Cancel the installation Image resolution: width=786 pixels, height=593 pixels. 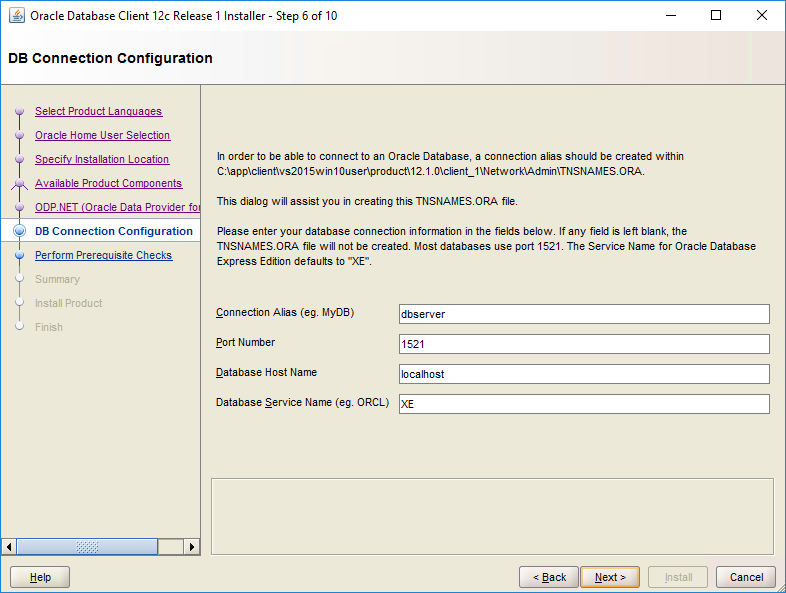coord(746,577)
